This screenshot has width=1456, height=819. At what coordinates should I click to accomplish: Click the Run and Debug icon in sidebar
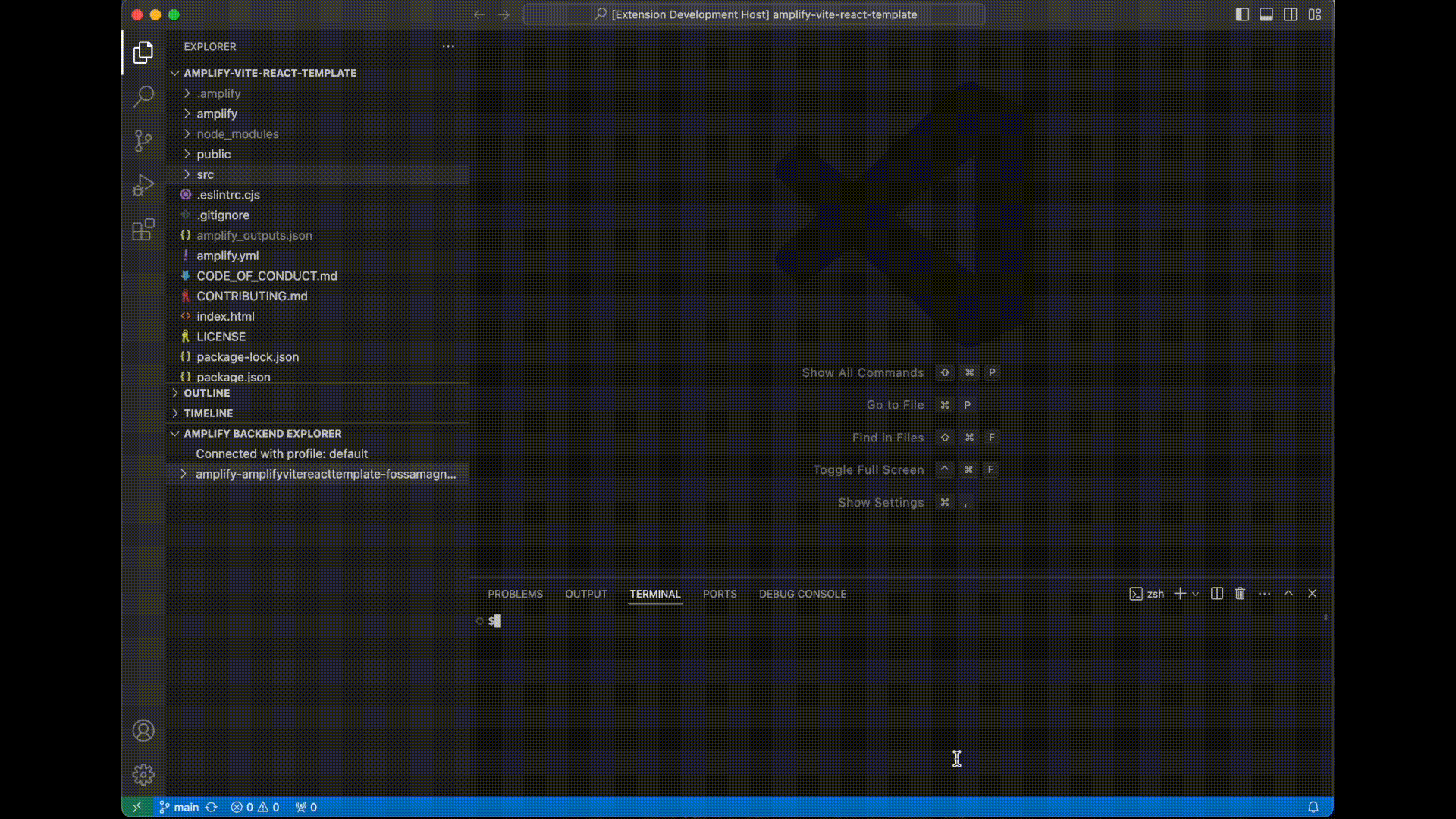coord(143,185)
